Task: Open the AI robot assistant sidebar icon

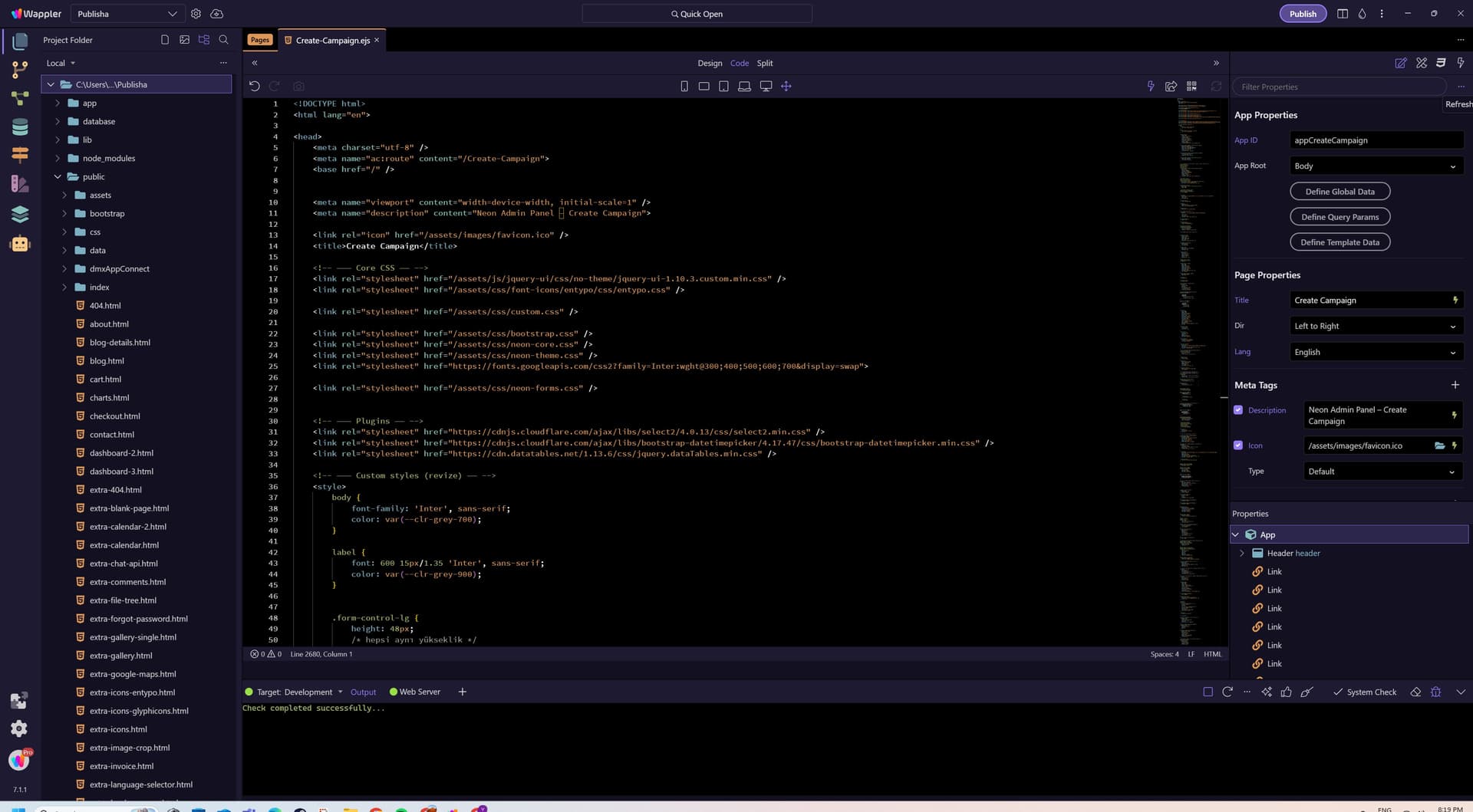Action: (20, 244)
